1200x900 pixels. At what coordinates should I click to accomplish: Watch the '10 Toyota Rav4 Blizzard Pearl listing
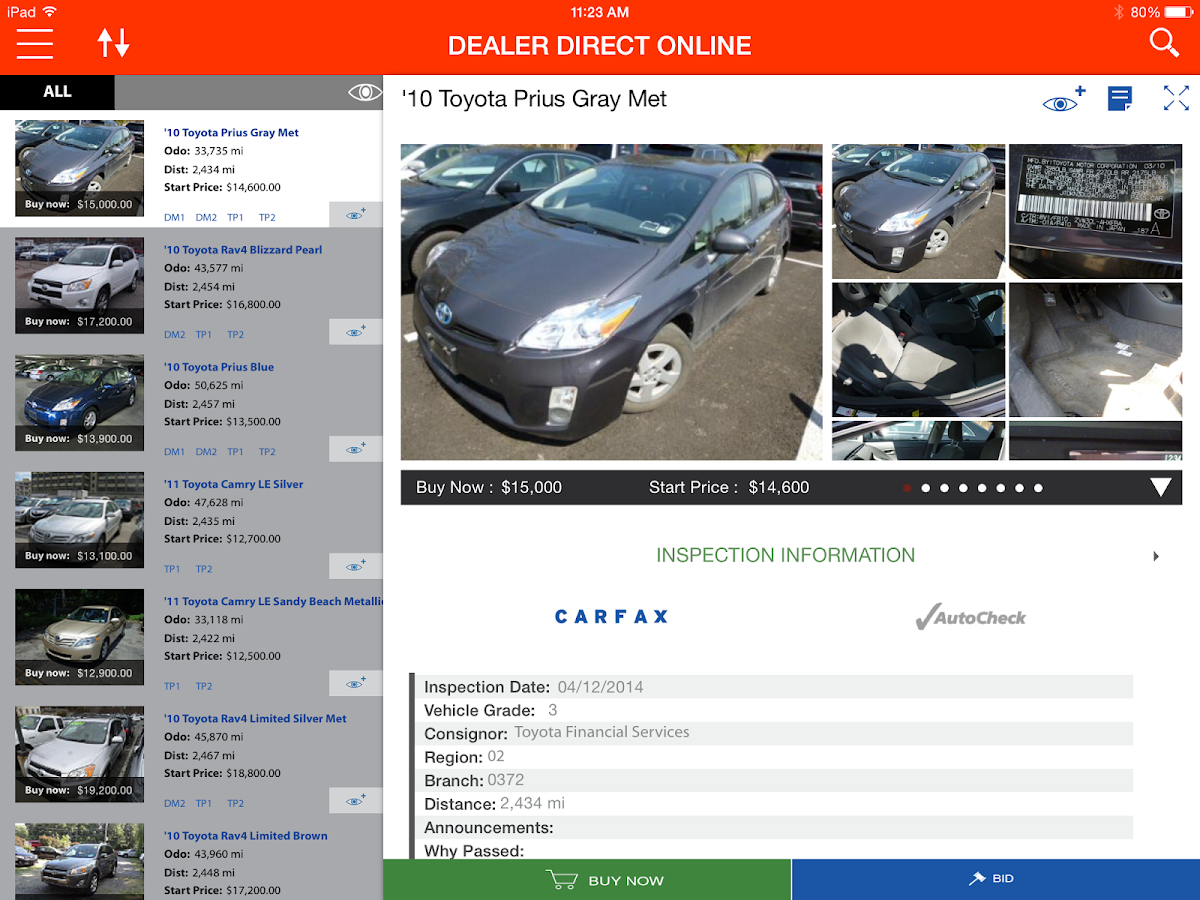pyautogui.click(x=356, y=332)
